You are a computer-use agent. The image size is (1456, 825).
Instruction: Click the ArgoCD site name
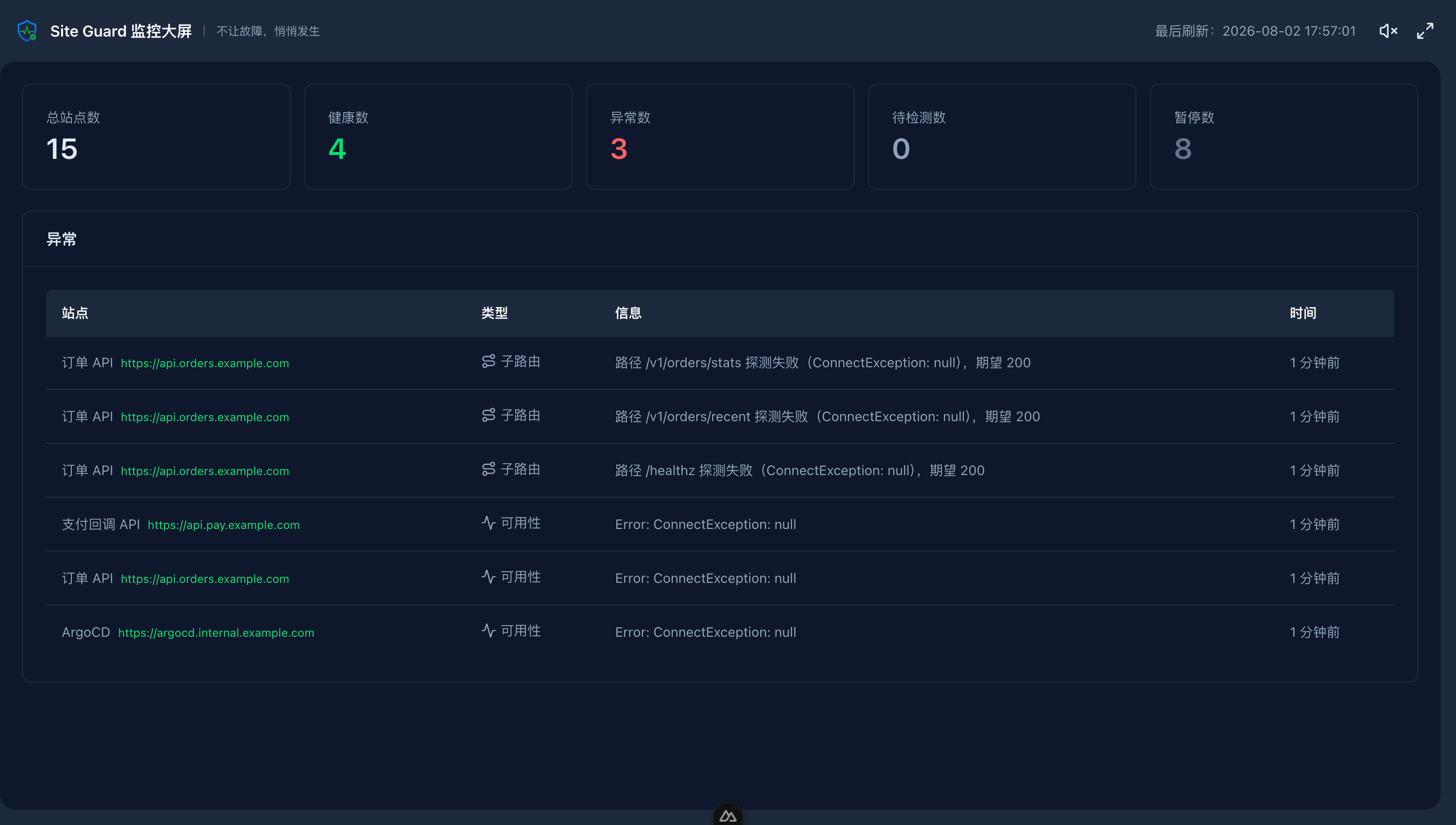tap(86, 632)
